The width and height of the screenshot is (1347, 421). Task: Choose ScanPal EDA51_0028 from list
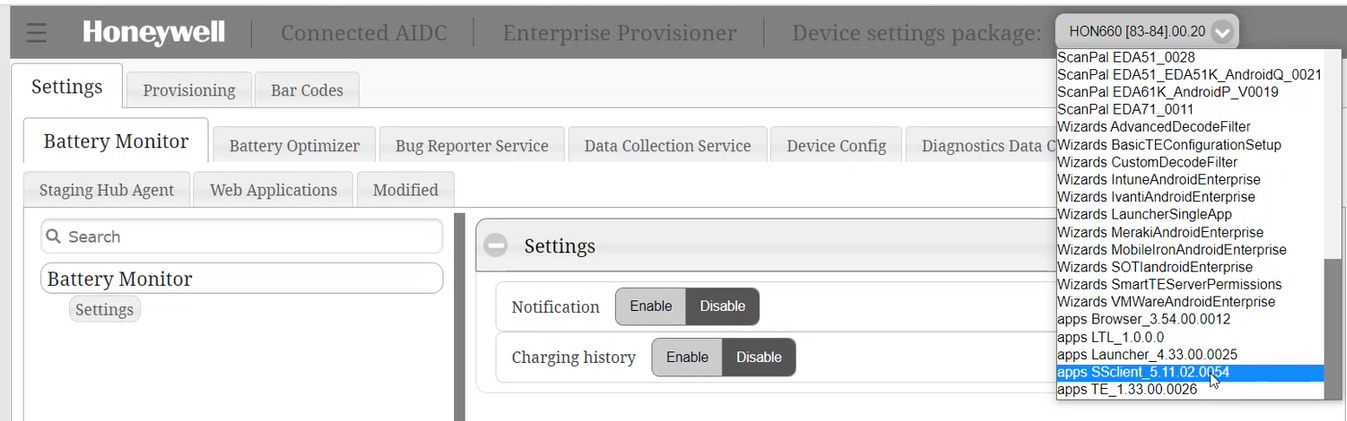pos(1190,57)
